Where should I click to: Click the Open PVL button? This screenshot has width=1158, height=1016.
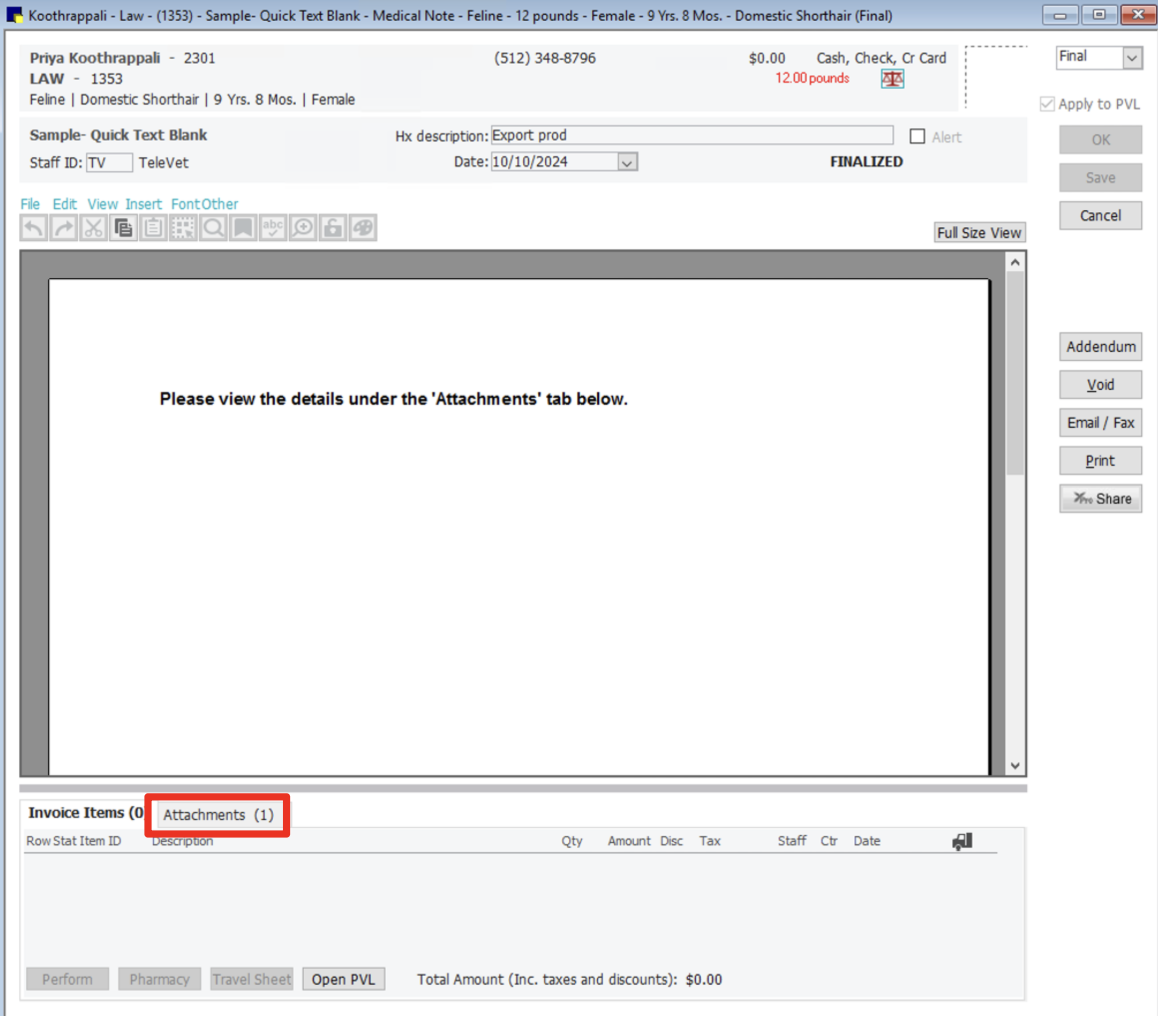(x=344, y=979)
